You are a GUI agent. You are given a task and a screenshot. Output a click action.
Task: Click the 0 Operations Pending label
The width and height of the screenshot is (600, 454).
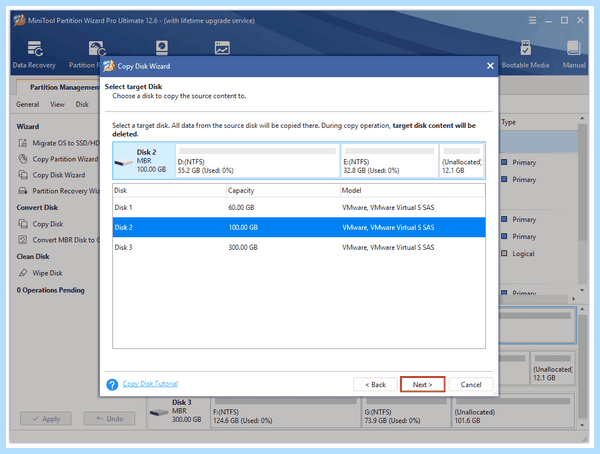[x=50, y=290]
